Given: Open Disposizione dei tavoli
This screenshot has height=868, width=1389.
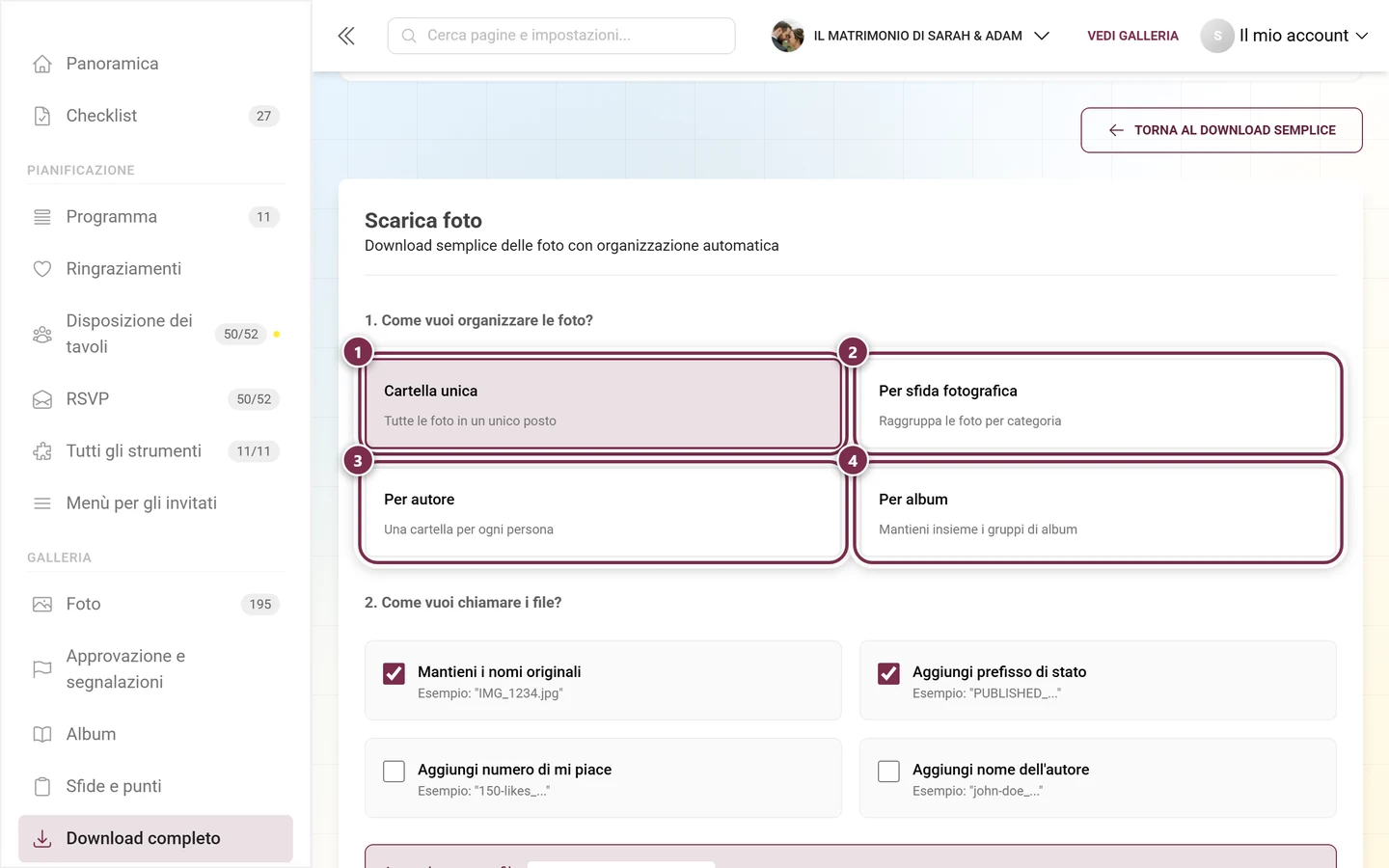Looking at the screenshot, I should (155, 334).
